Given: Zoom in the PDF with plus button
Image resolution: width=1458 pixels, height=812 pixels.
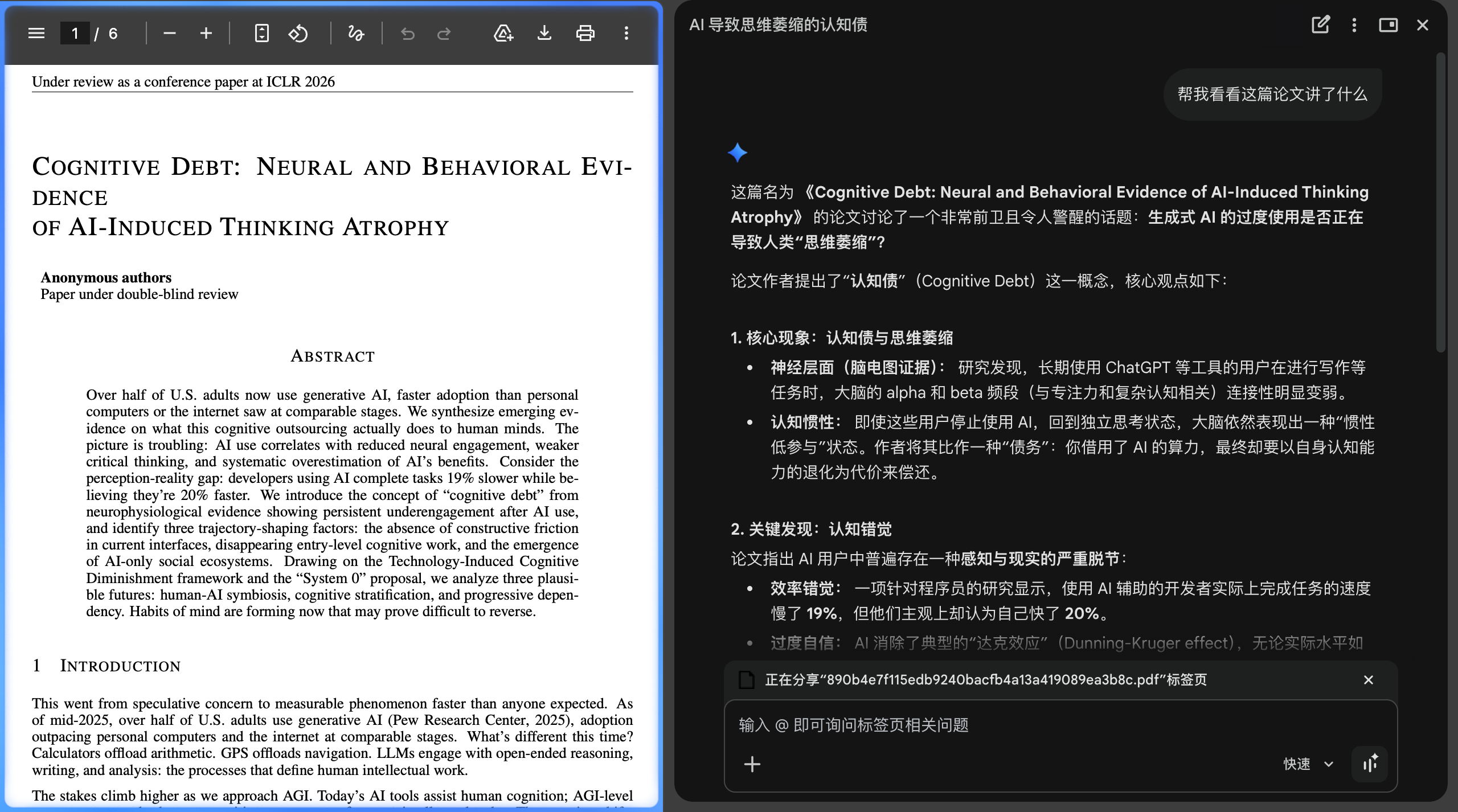Looking at the screenshot, I should 206,34.
